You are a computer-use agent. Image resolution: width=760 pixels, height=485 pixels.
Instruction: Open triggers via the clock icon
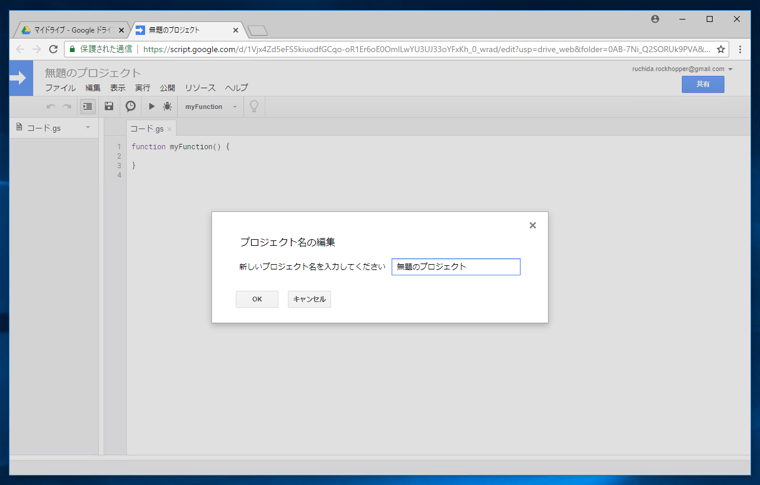point(130,106)
